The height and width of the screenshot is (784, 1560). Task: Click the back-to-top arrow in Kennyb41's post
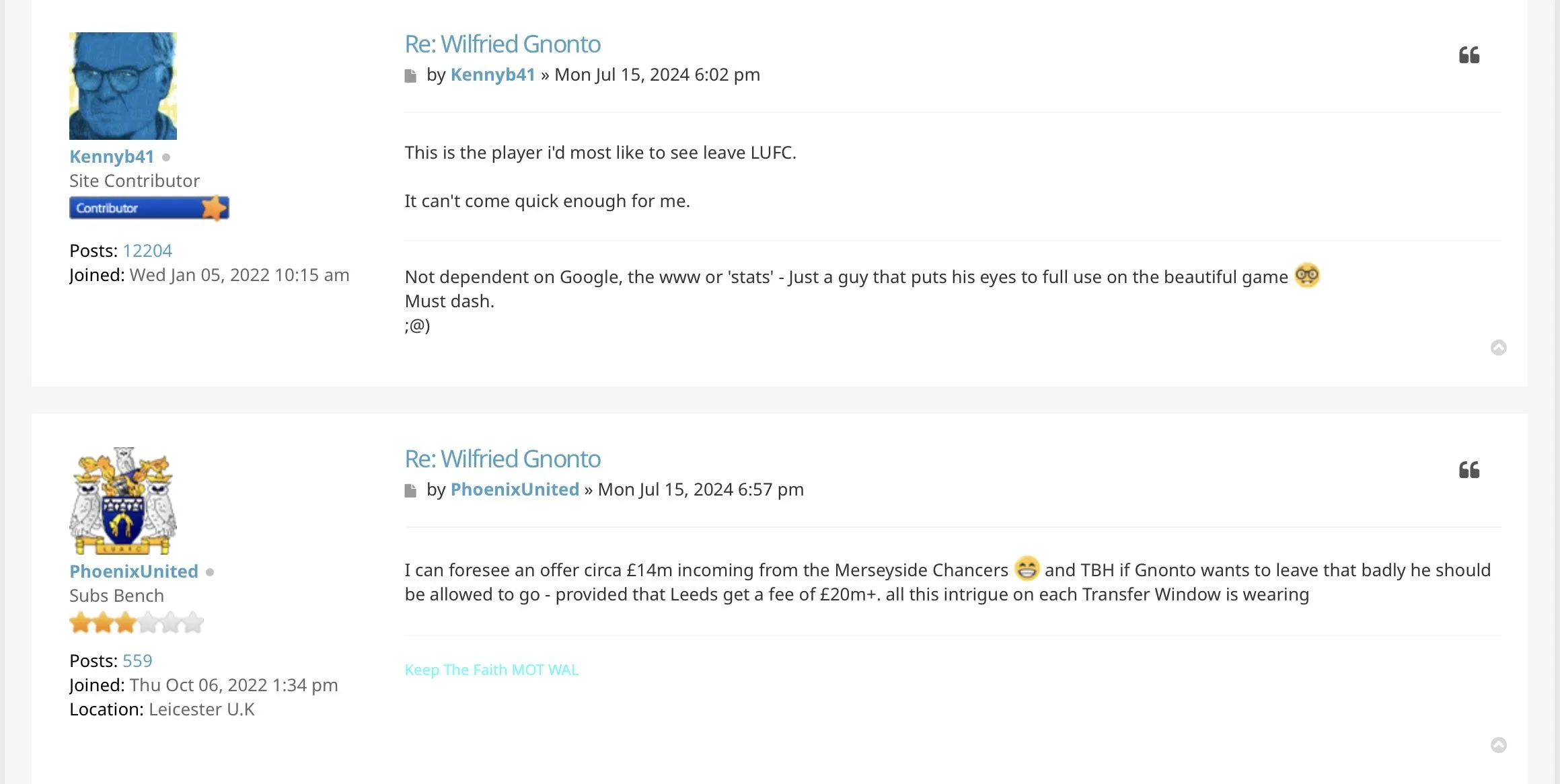[x=1498, y=348]
